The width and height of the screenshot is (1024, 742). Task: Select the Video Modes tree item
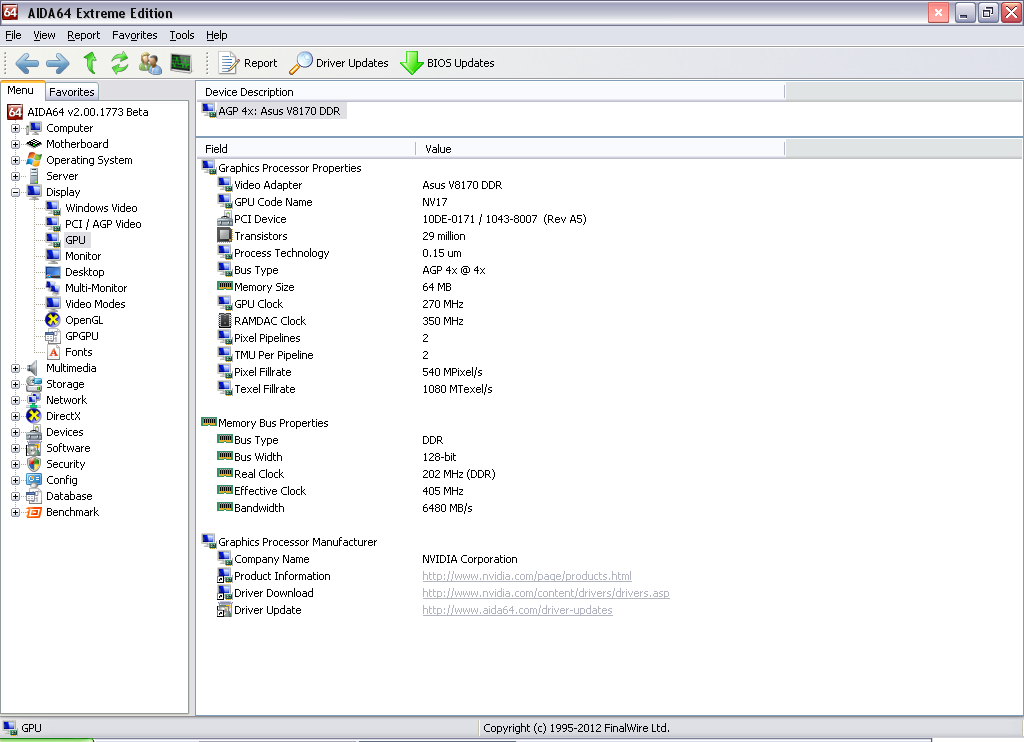(x=95, y=304)
